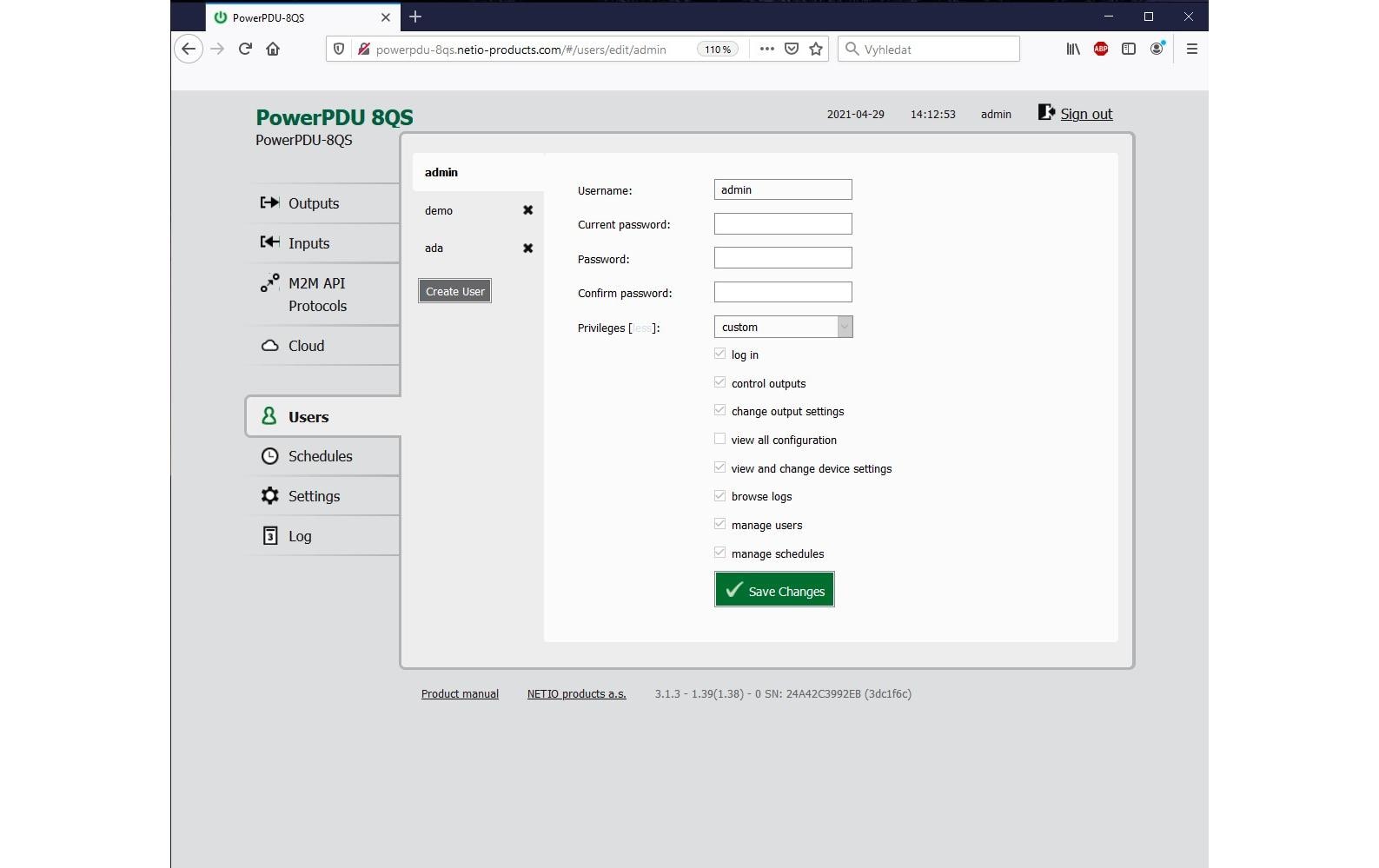This screenshot has width=1379, height=868.
Task: Open a new browser tab
Action: click(415, 17)
